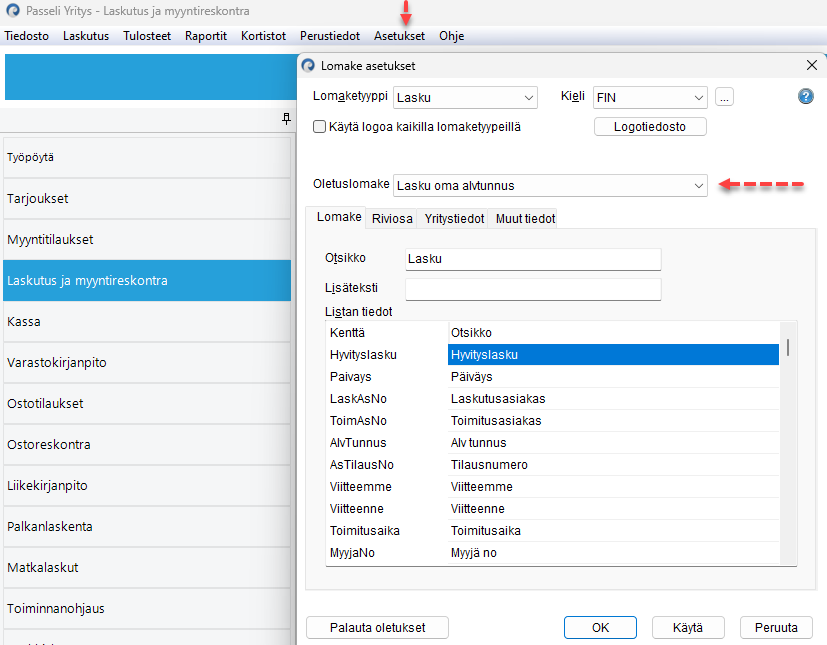Click Palauta oletukset button
This screenshot has height=645, width=827.
click(x=377, y=628)
